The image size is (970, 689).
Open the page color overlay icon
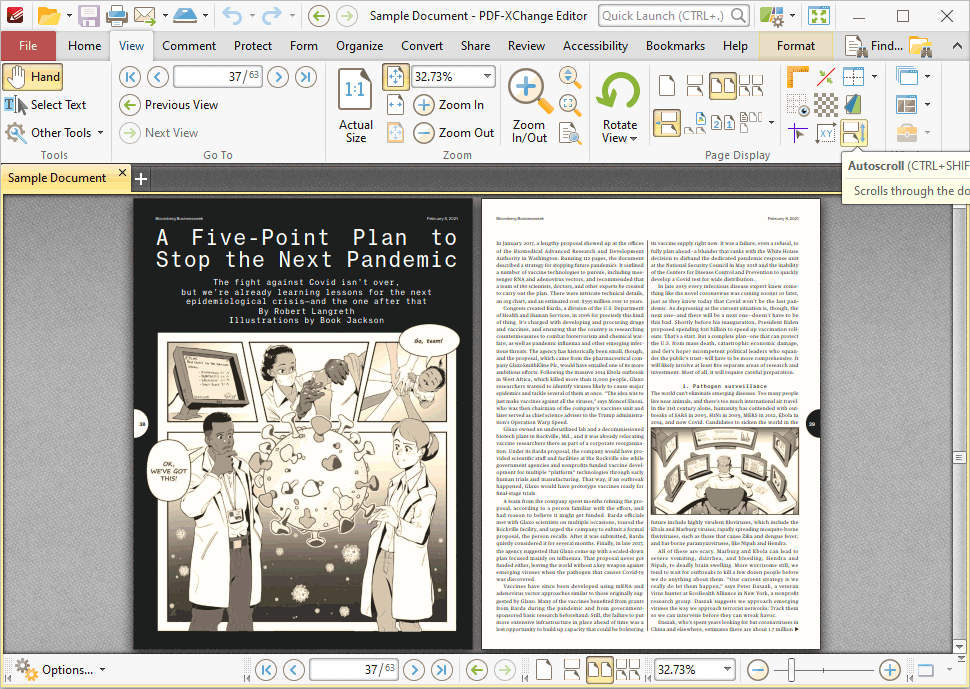click(853, 105)
